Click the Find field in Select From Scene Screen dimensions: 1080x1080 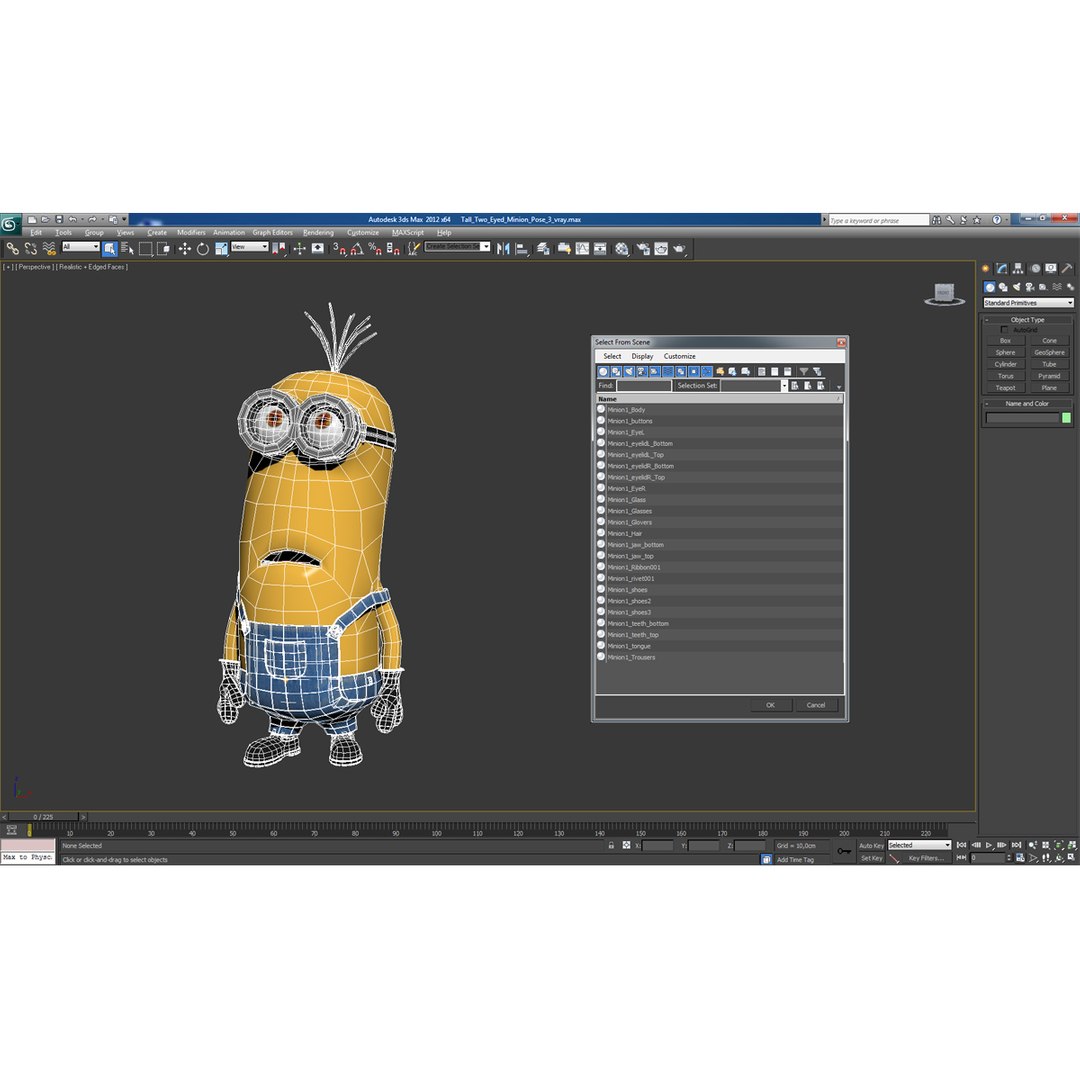643,386
